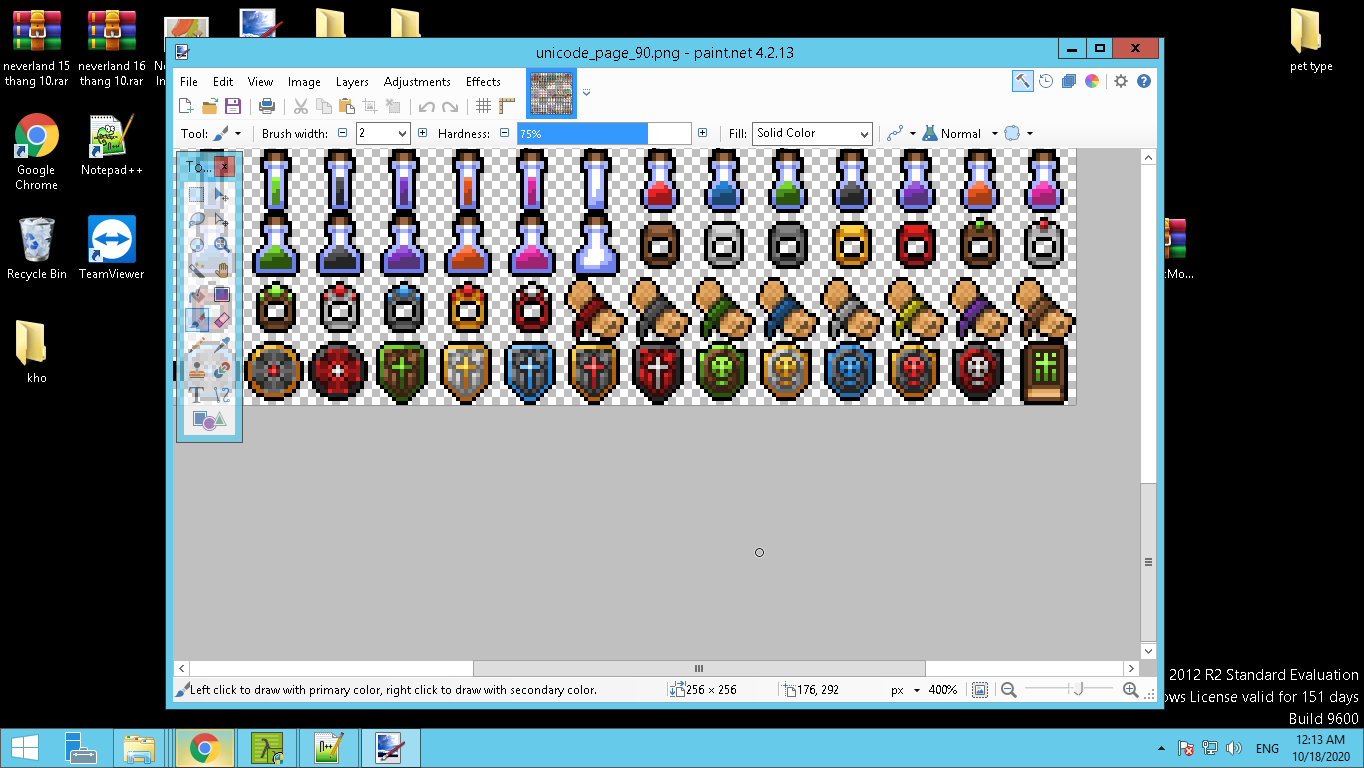Open the Effects menu
The height and width of the screenshot is (768, 1364).
(x=483, y=82)
